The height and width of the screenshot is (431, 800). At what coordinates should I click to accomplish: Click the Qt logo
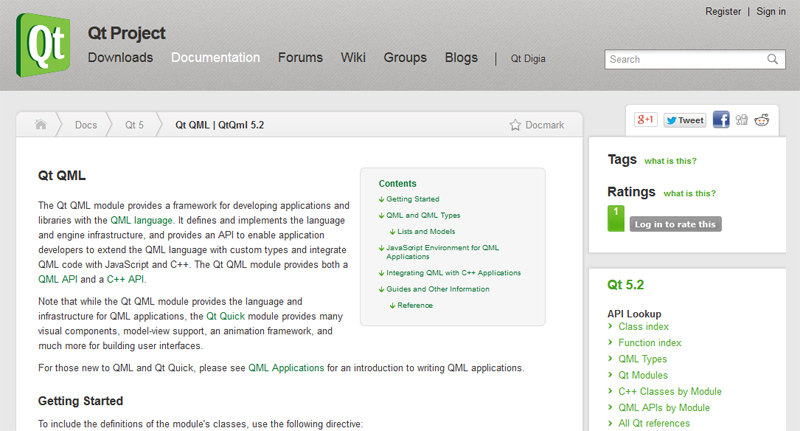[x=43, y=45]
